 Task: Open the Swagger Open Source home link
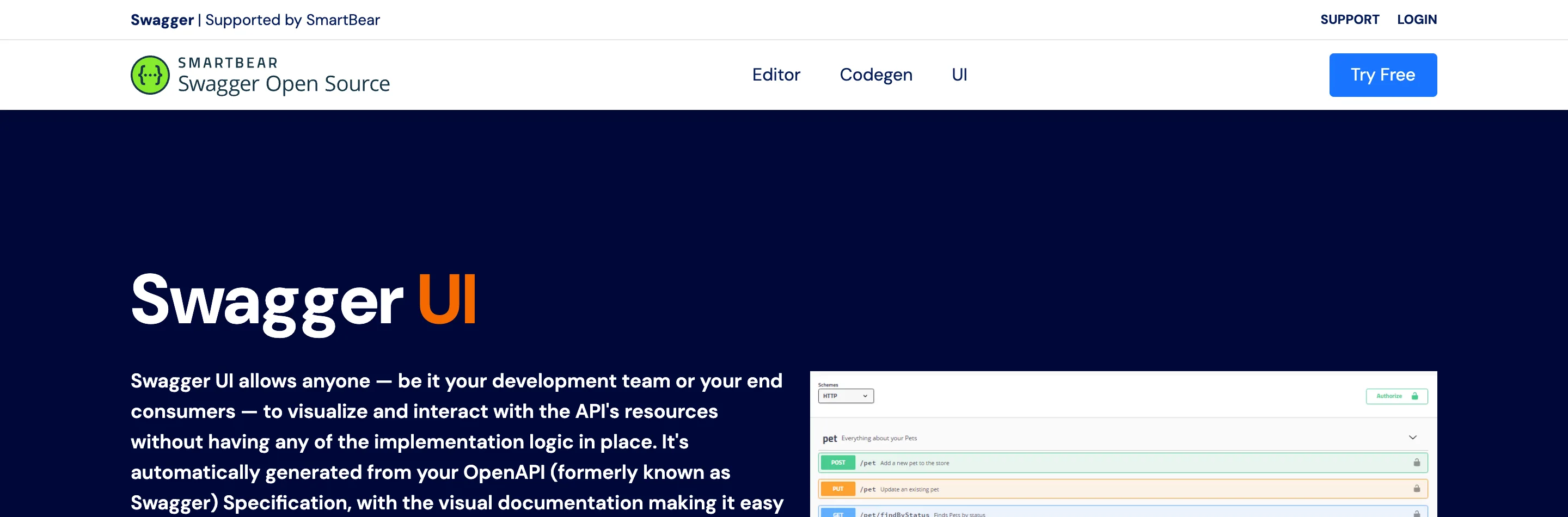[260, 75]
